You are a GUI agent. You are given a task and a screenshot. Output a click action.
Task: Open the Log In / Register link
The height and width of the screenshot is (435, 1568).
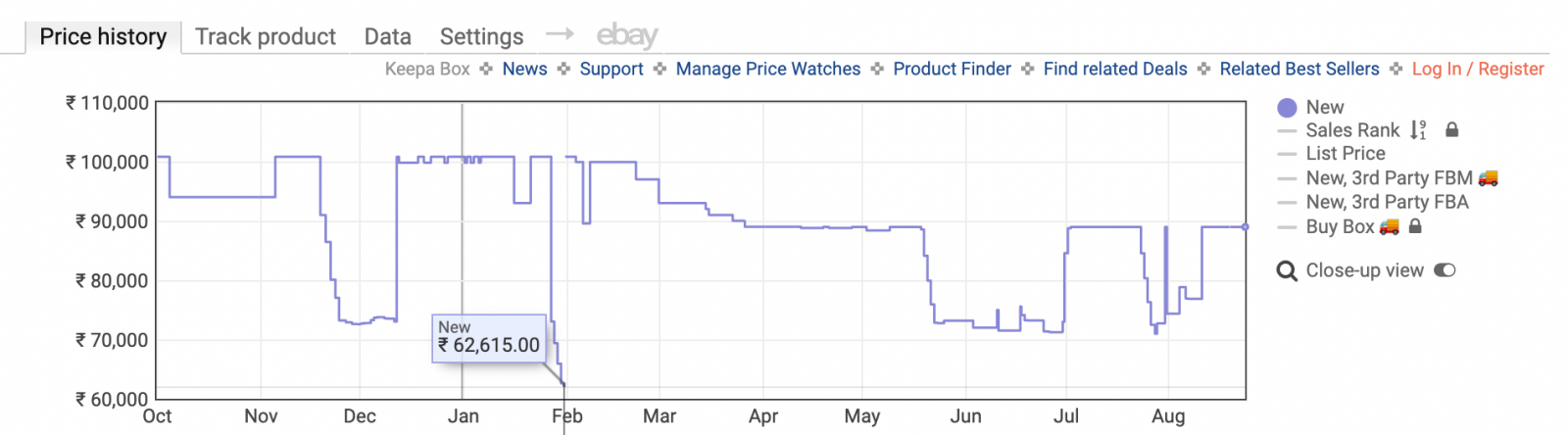(1478, 69)
